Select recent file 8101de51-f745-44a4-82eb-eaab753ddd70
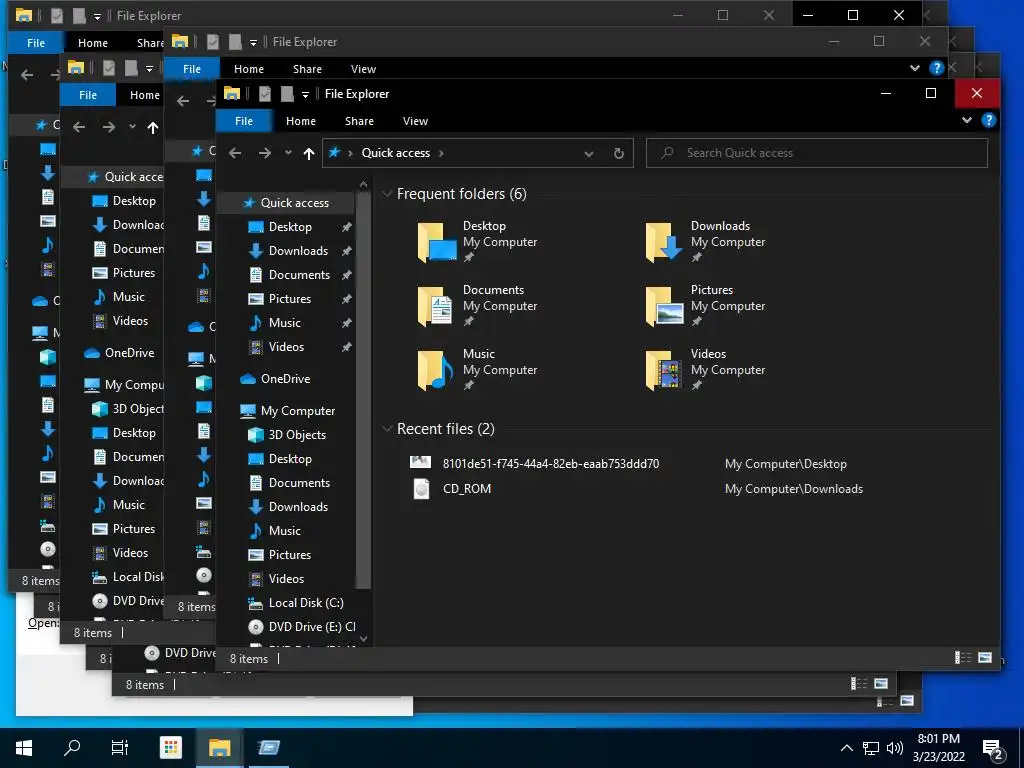1024x768 pixels. pyautogui.click(x=551, y=464)
